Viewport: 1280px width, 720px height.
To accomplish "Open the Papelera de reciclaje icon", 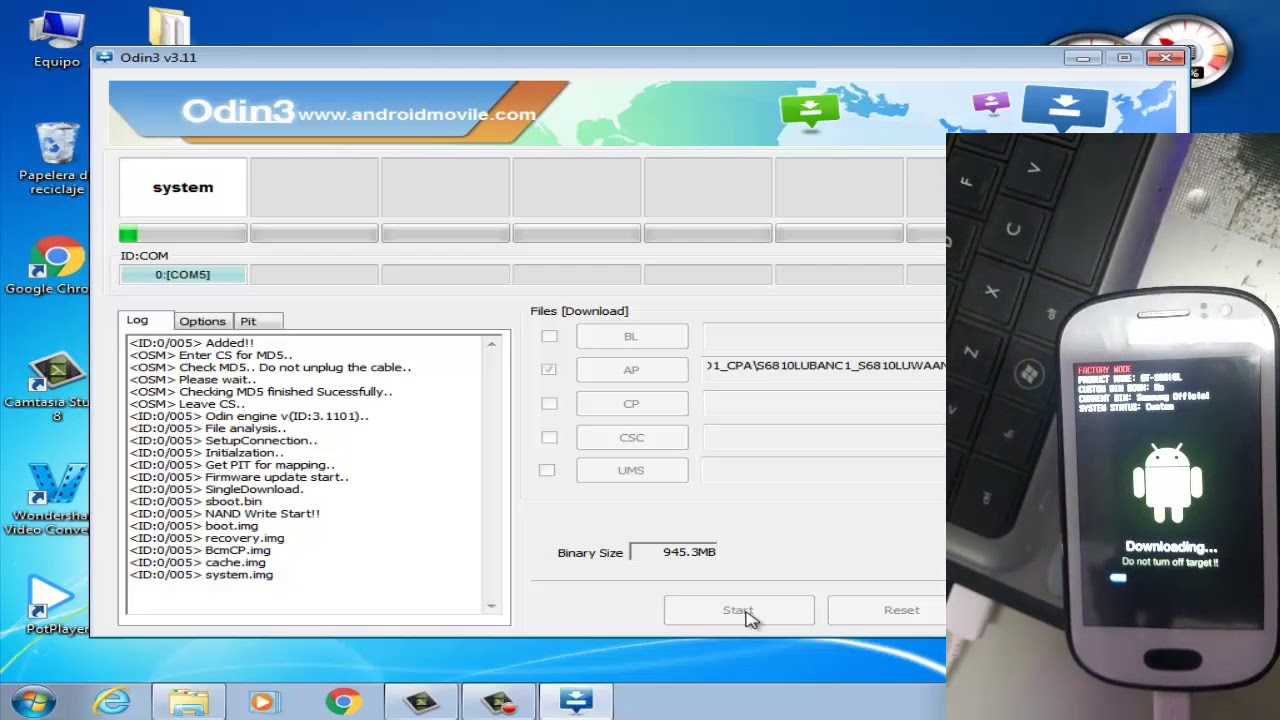I will (x=57, y=158).
